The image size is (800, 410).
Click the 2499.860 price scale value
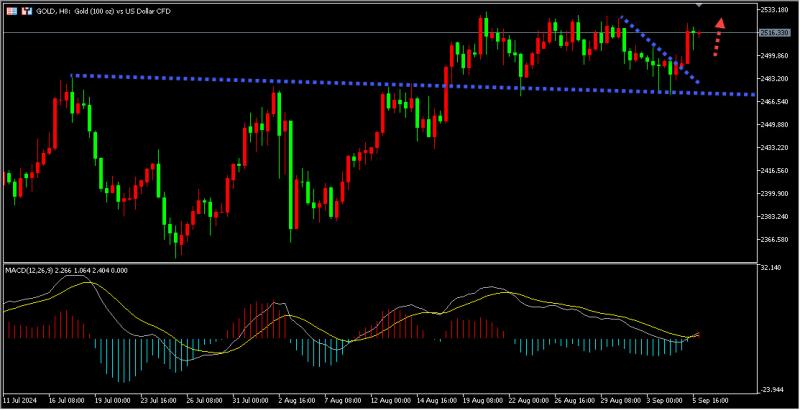(x=774, y=56)
